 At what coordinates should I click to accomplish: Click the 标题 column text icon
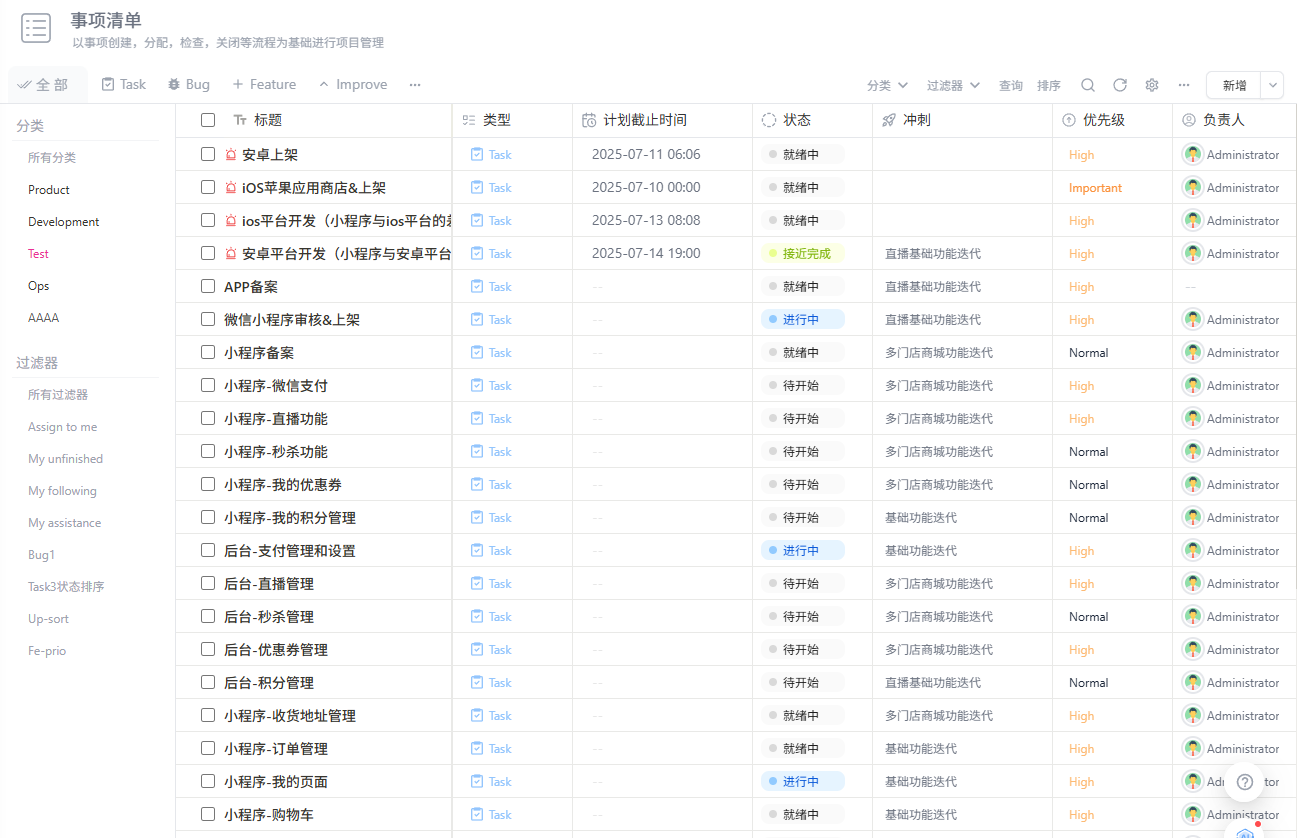tap(240, 120)
